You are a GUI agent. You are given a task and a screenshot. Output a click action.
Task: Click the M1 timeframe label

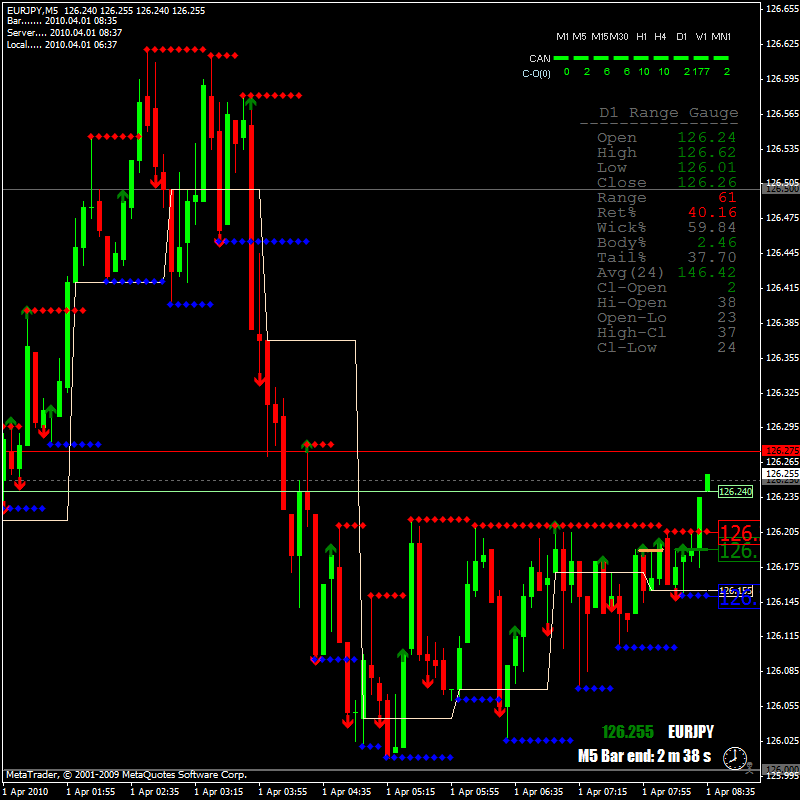point(562,37)
